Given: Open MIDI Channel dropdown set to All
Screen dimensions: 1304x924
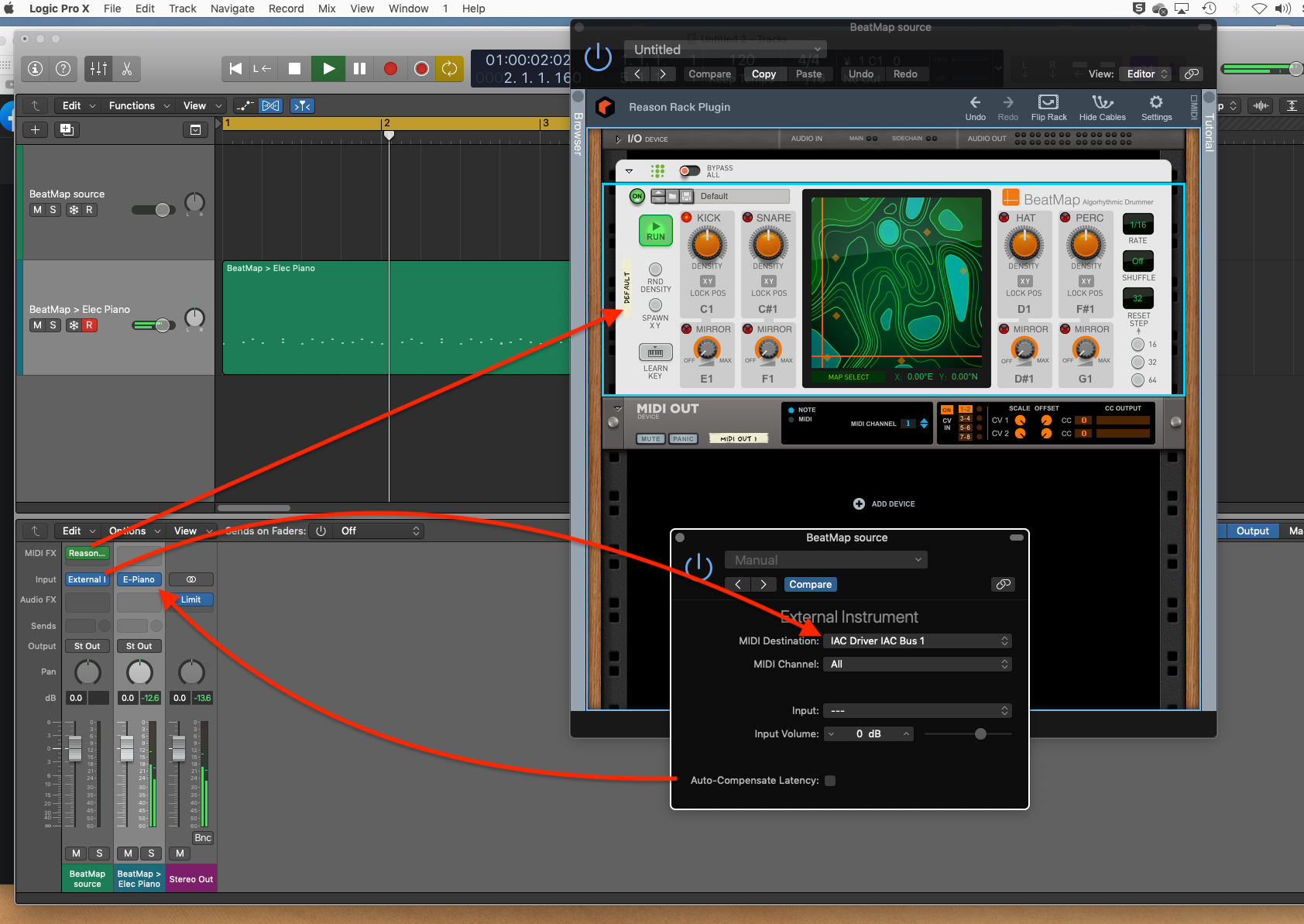Looking at the screenshot, I should 918,664.
